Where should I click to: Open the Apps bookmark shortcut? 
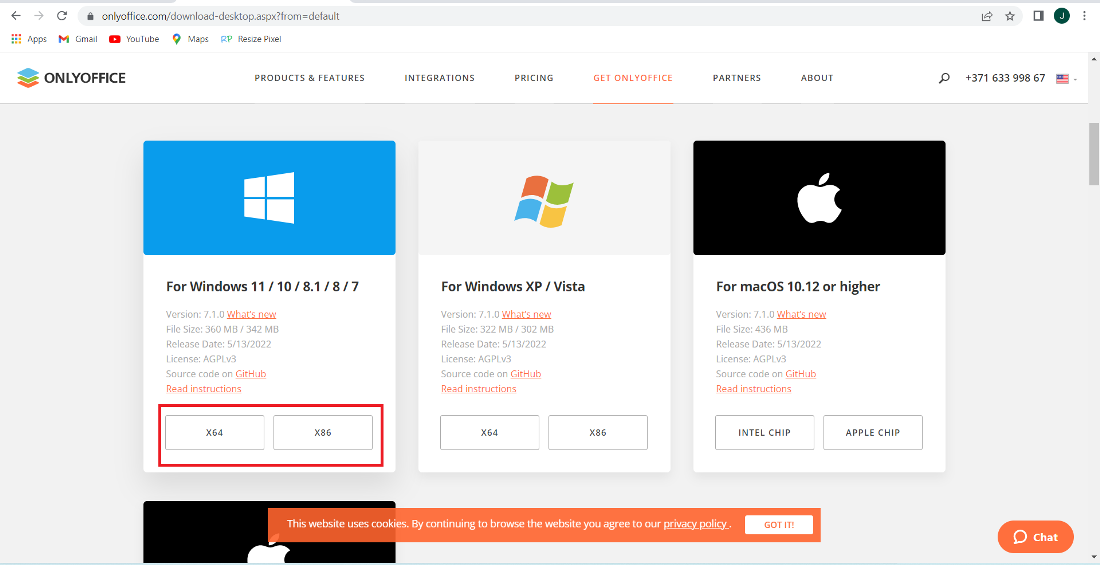29,39
